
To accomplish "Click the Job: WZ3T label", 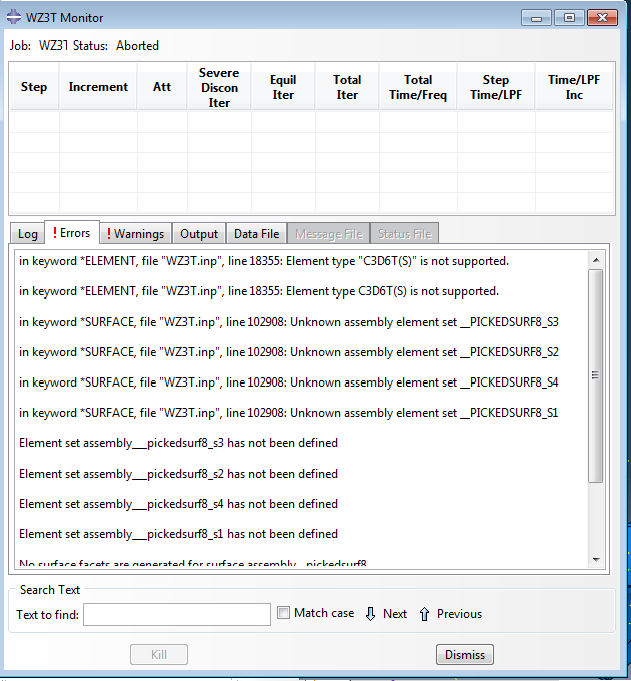I will tap(39, 46).
